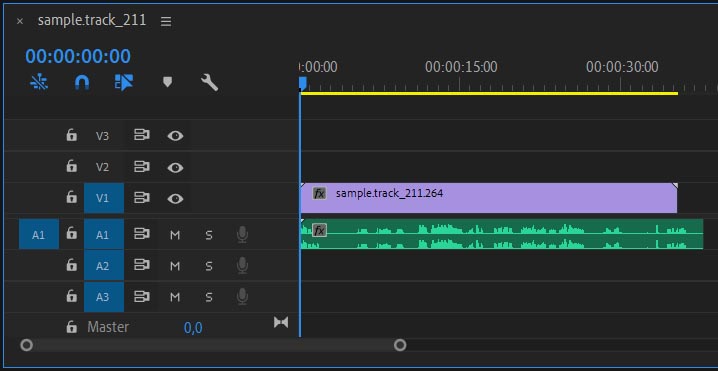Toggle lock on track V3

click(x=71, y=135)
